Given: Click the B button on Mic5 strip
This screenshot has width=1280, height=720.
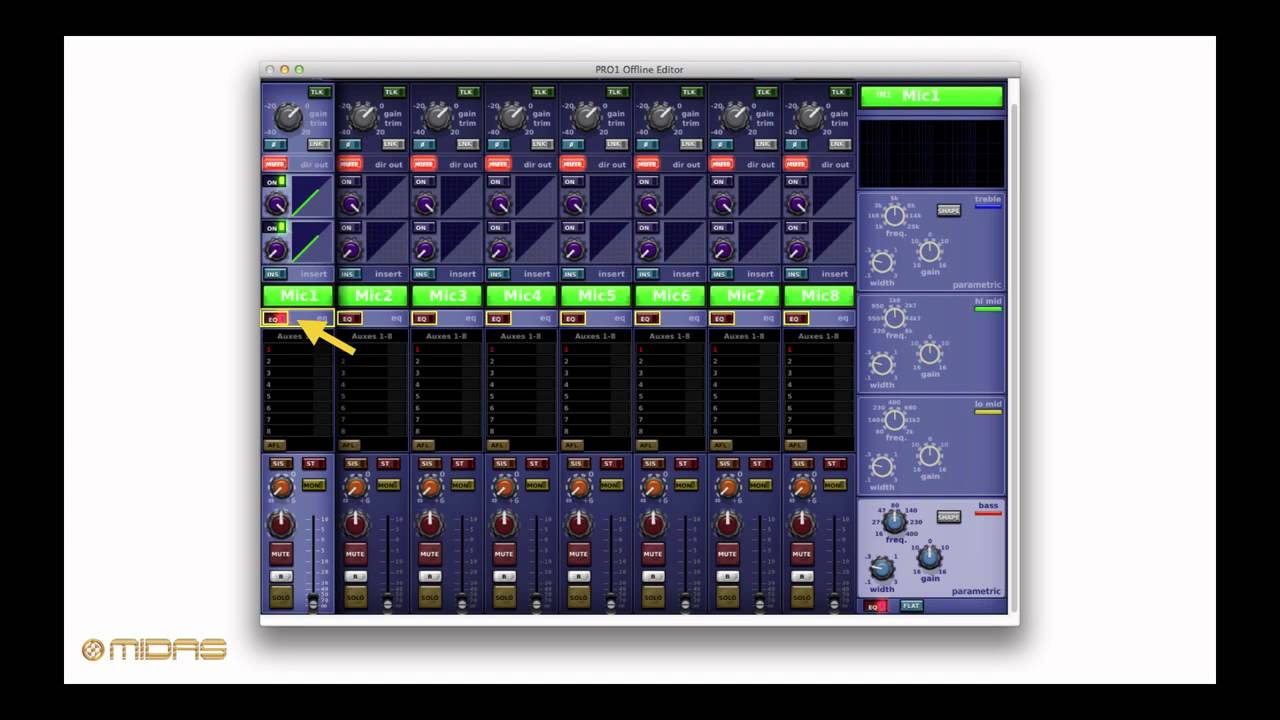Looking at the screenshot, I should coord(578,576).
